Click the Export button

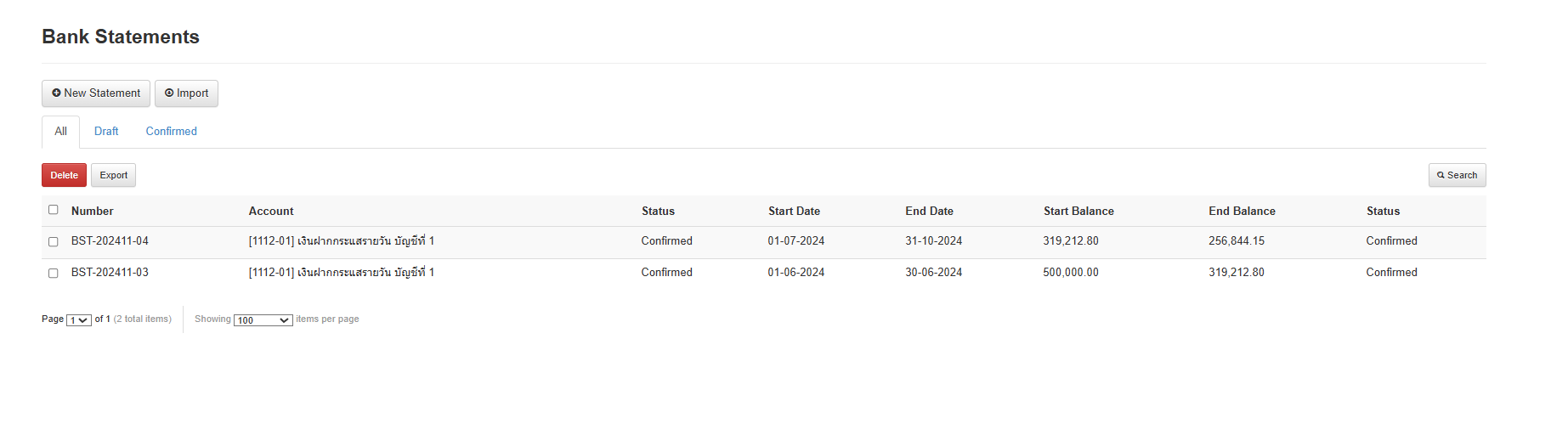tap(113, 176)
